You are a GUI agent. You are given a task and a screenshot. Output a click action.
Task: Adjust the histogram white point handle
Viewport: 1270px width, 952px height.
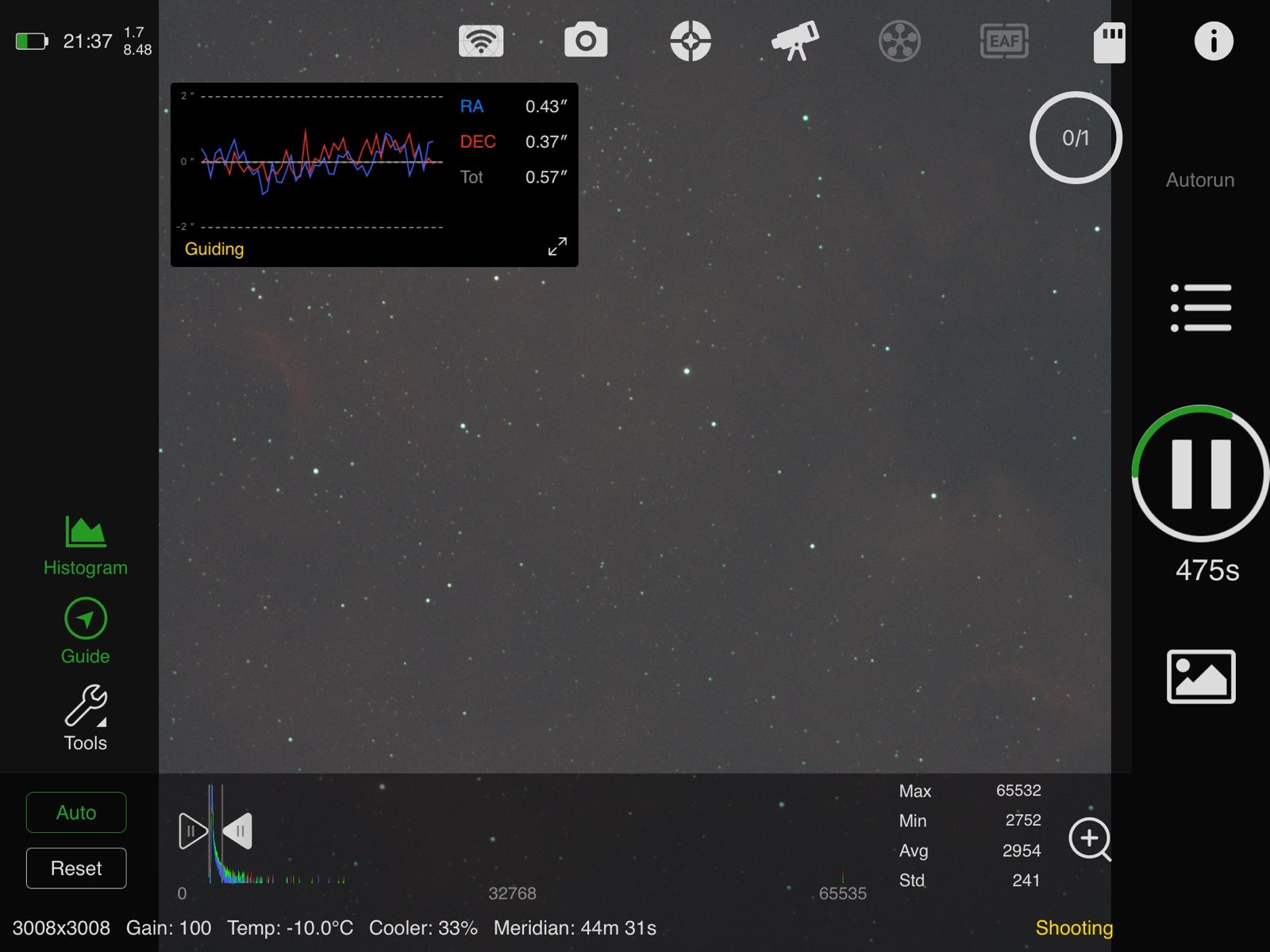pos(237,831)
